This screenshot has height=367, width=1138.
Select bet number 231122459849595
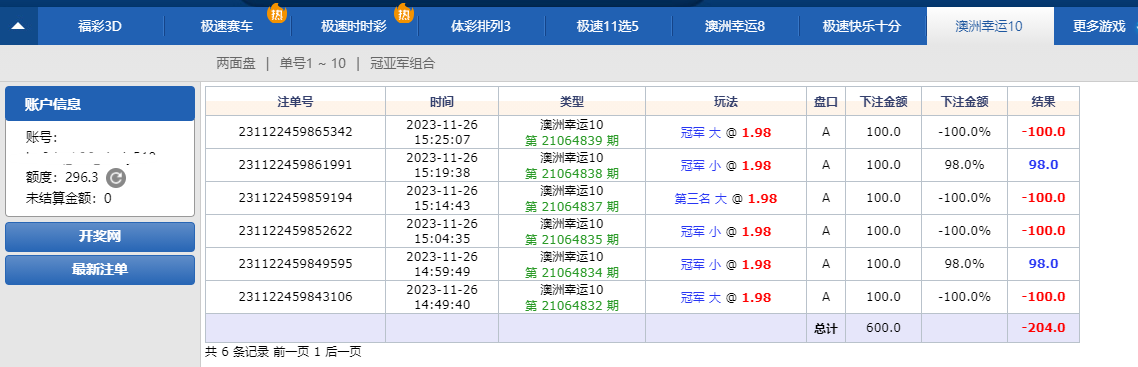[x=295, y=264]
